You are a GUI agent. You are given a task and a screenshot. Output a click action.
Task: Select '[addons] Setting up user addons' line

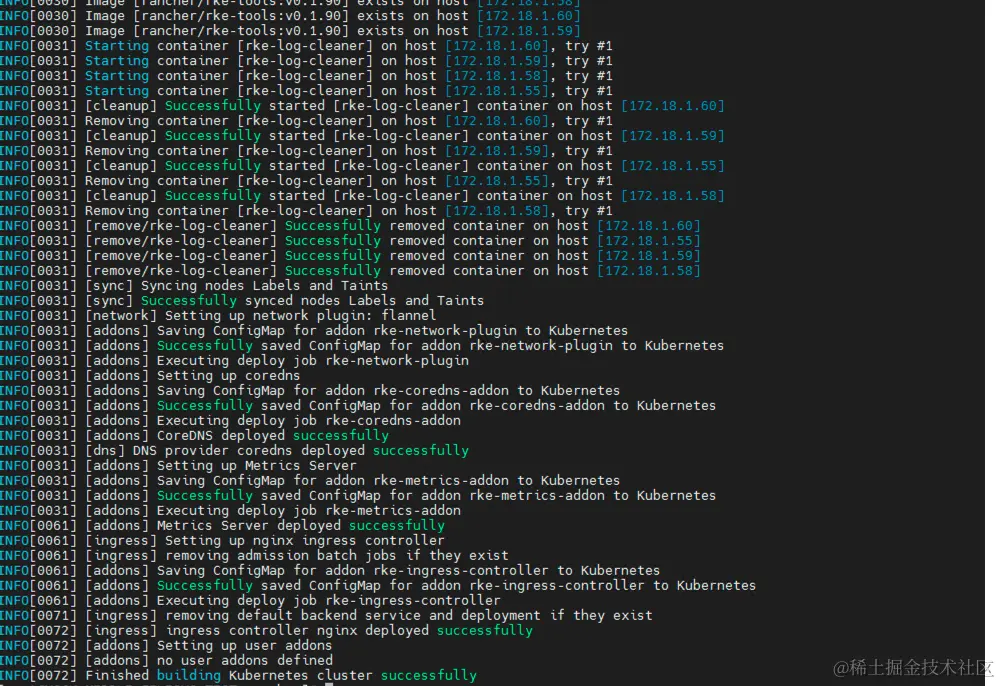[166, 646]
